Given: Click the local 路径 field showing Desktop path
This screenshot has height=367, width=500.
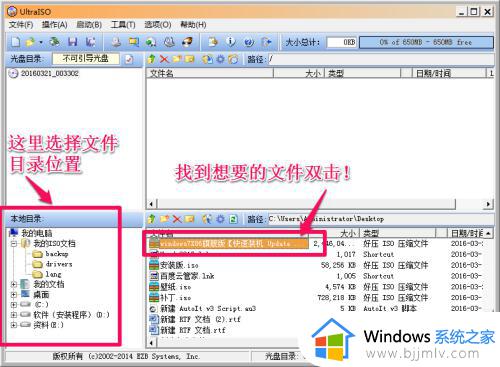Looking at the screenshot, I should coord(381,219).
